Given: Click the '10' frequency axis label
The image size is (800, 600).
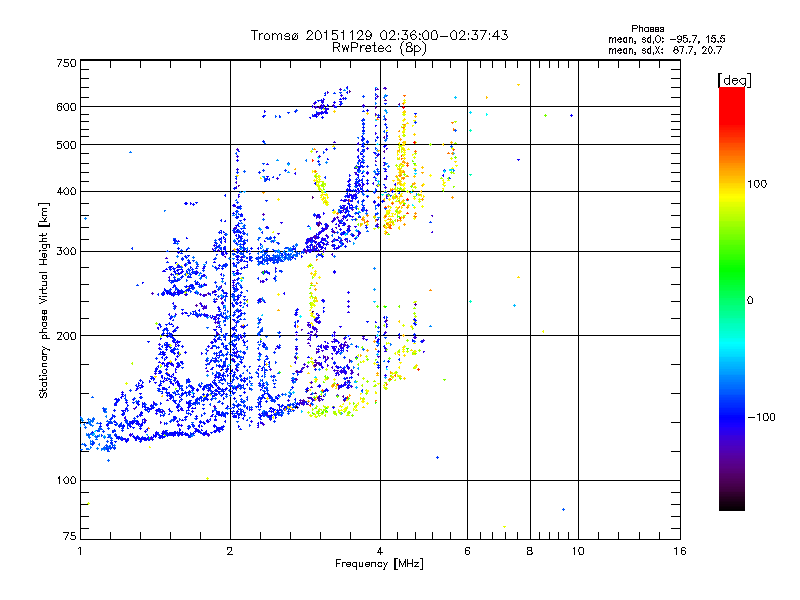Looking at the screenshot, I should coord(578,551).
